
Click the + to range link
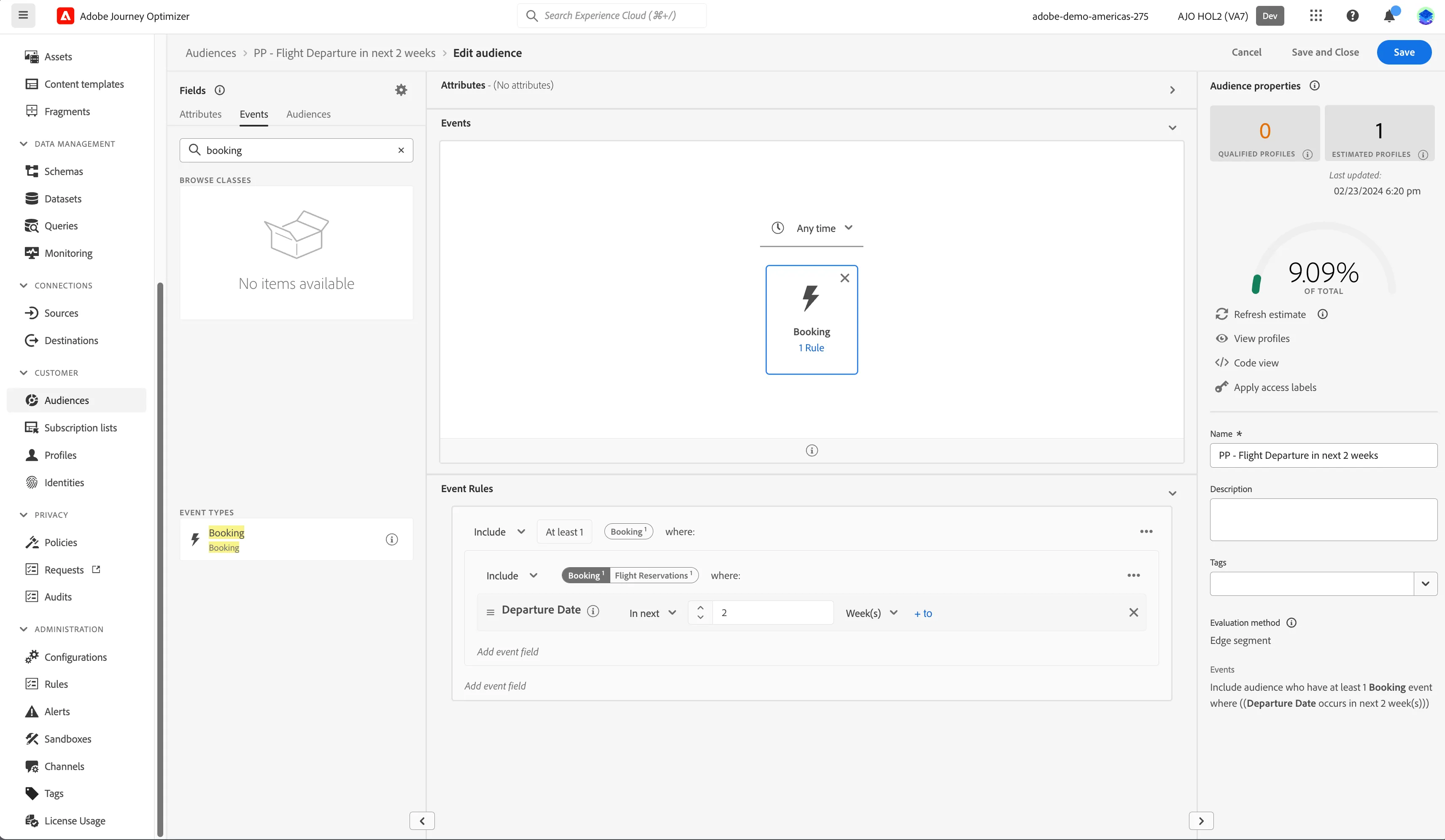coord(922,613)
